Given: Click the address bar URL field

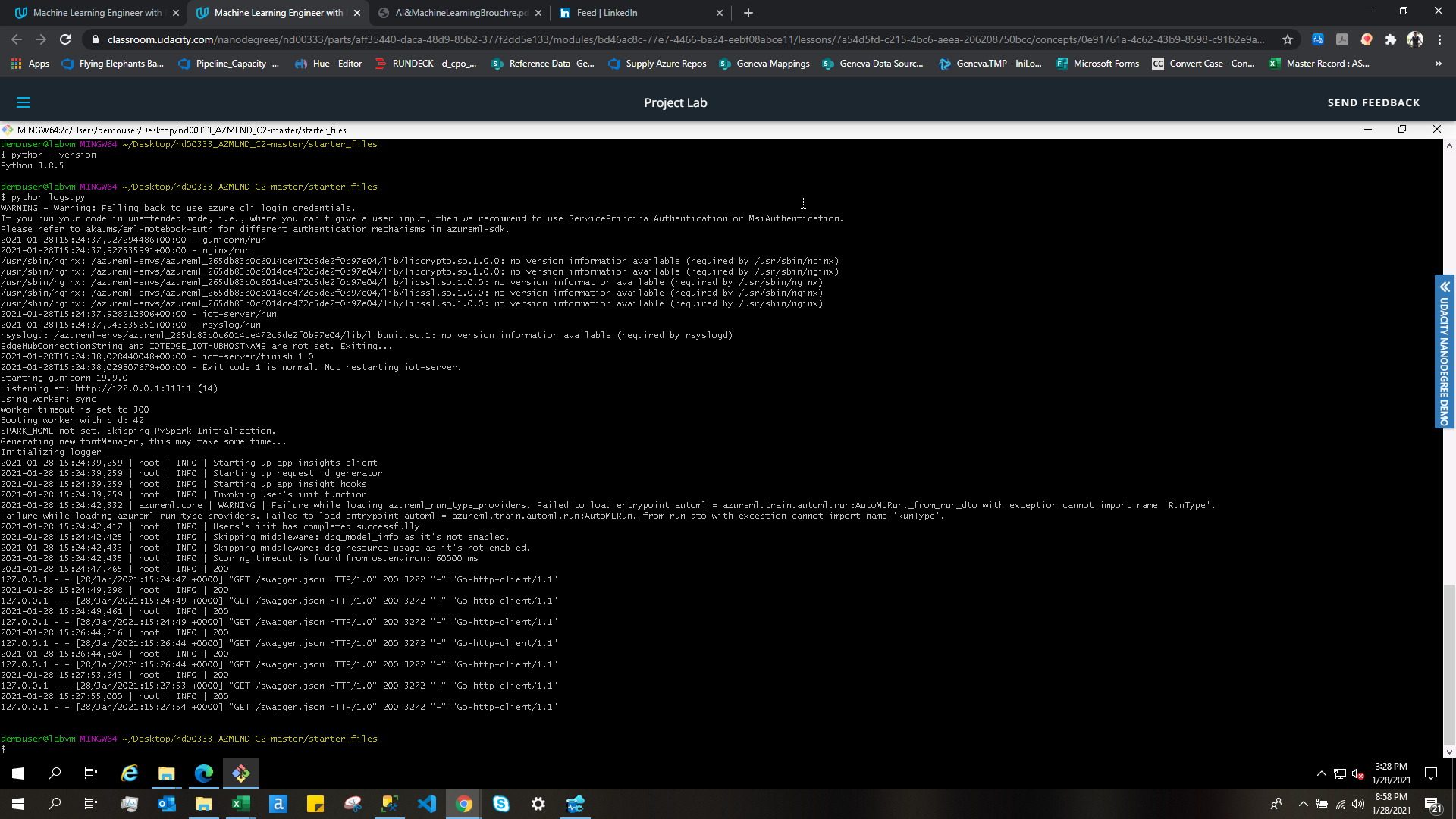Looking at the screenshot, I should click(682, 39).
